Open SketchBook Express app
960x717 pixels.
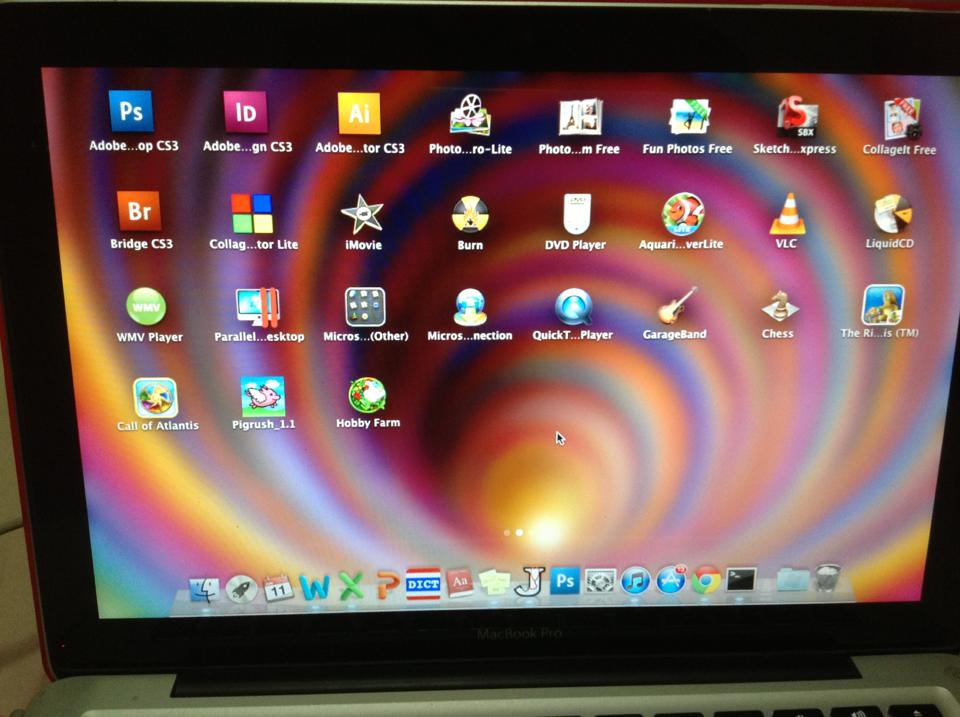(x=797, y=117)
